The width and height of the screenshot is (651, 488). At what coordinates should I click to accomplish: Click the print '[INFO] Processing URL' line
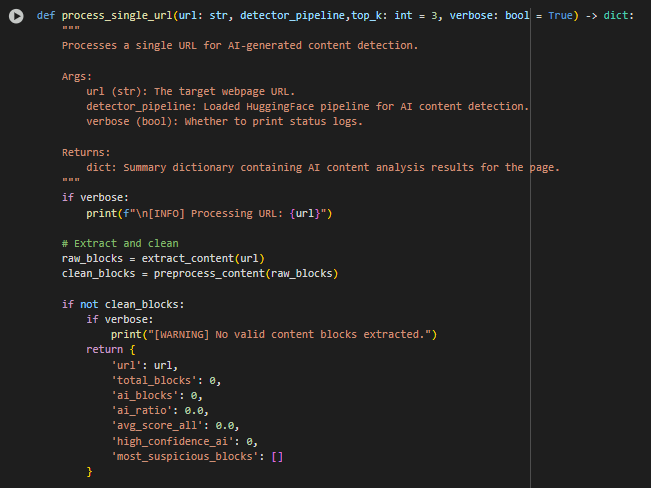pyautogui.click(x=209, y=213)
